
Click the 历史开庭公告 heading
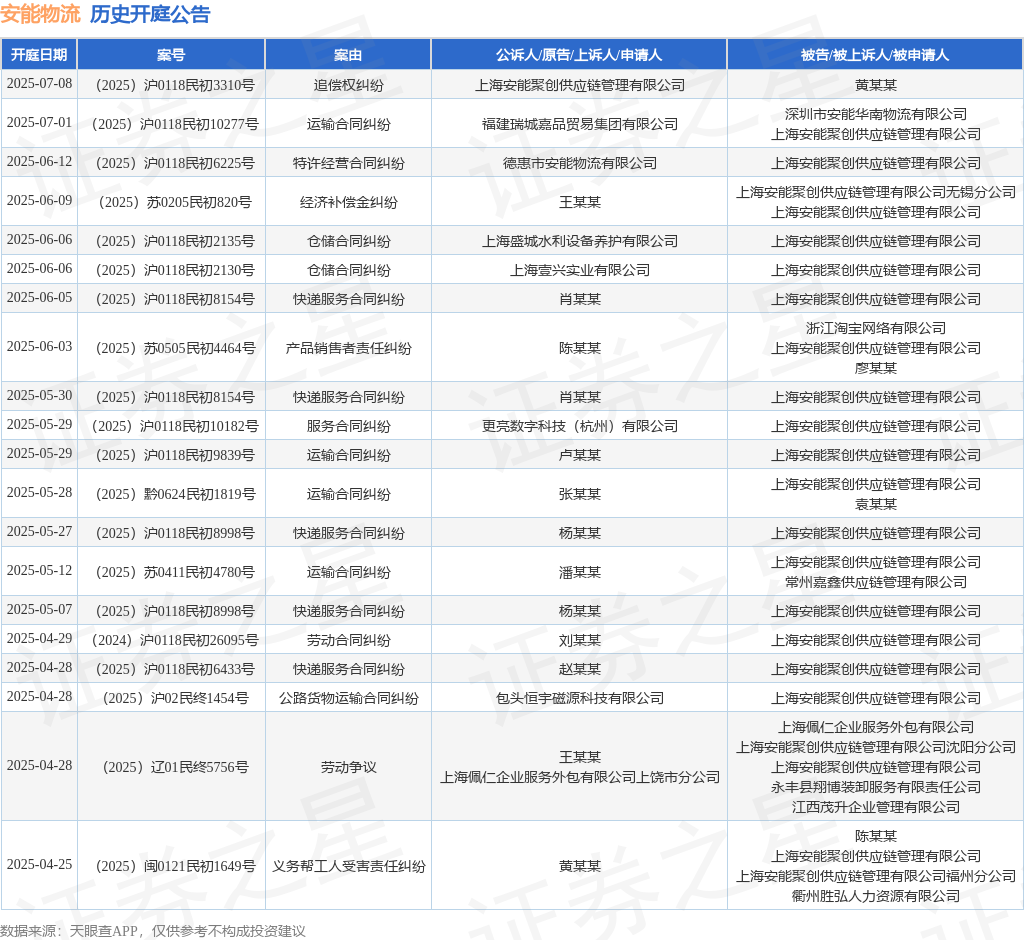pyautogui.click(x=150, y=14)
